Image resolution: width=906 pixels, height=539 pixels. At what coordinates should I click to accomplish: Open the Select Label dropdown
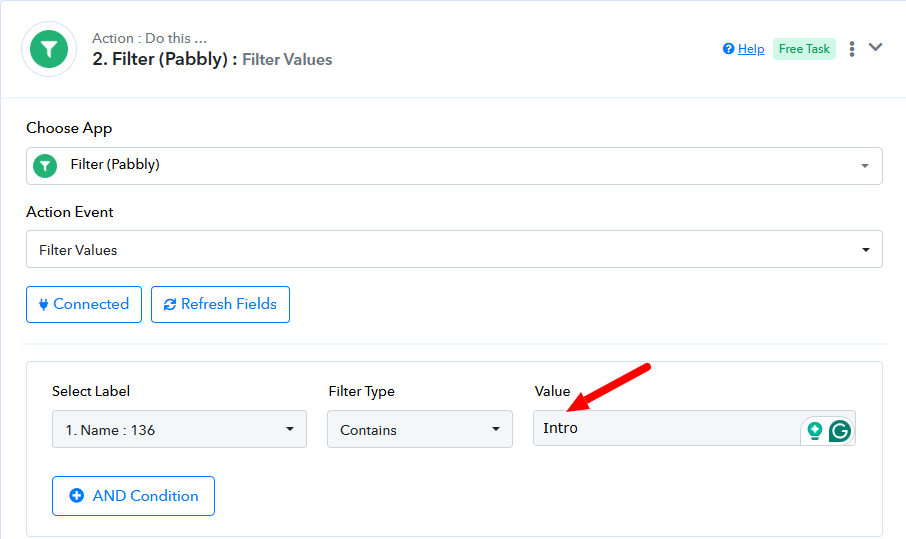click(x=179, y=429)
